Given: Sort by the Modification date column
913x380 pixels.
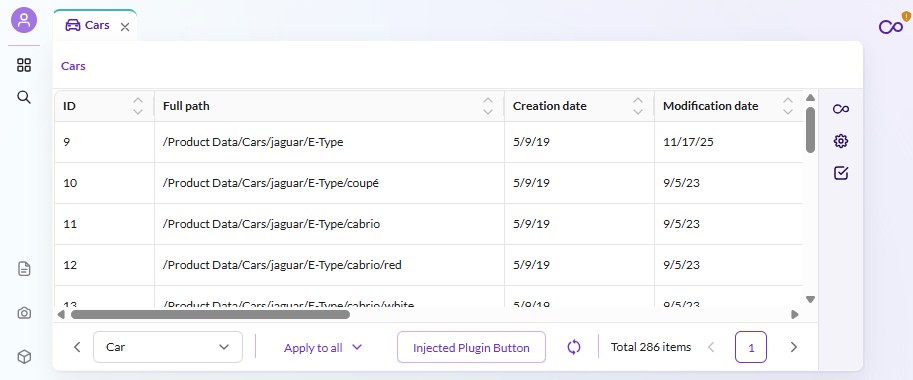Looking at the screenshot, I should pos(788,106).
